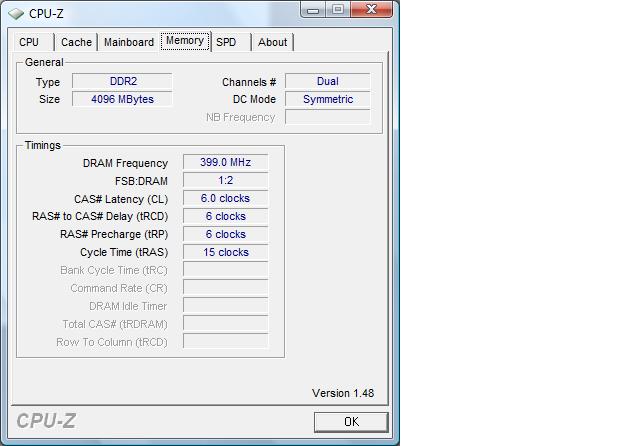Viewport: 640px width, 446px height.
Task: Click the 'DRAM Frequency' label
Action: pyautogui.click(x=125, y=163)
